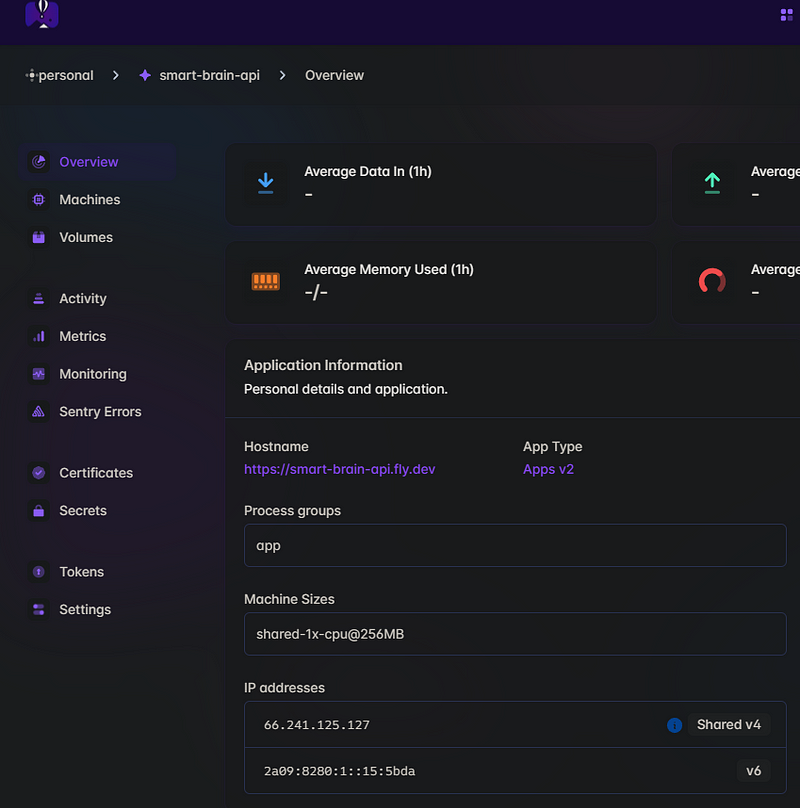Click the Application Information heading

pos(323,365)
